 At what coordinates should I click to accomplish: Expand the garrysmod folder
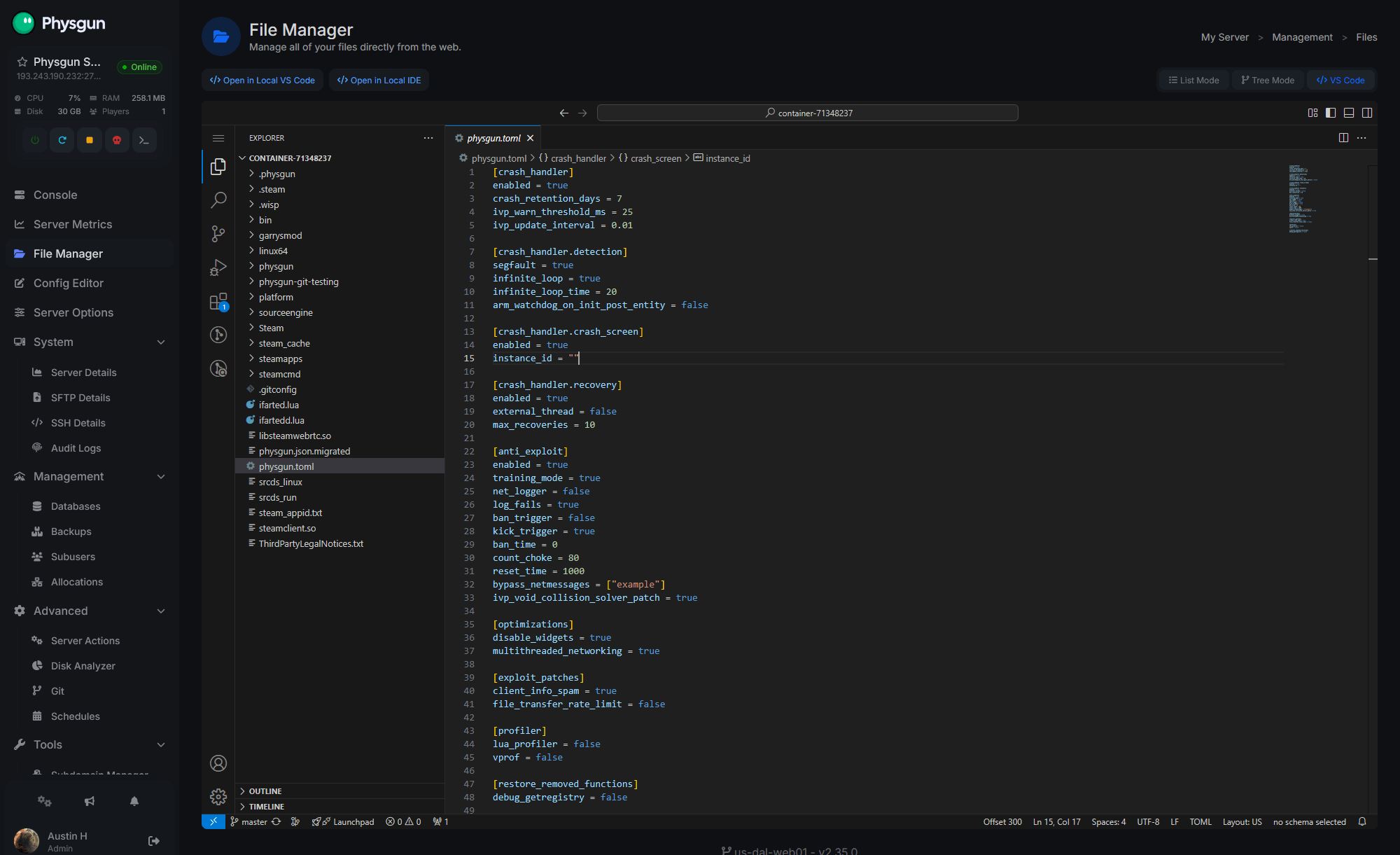(x=340, y=235)
